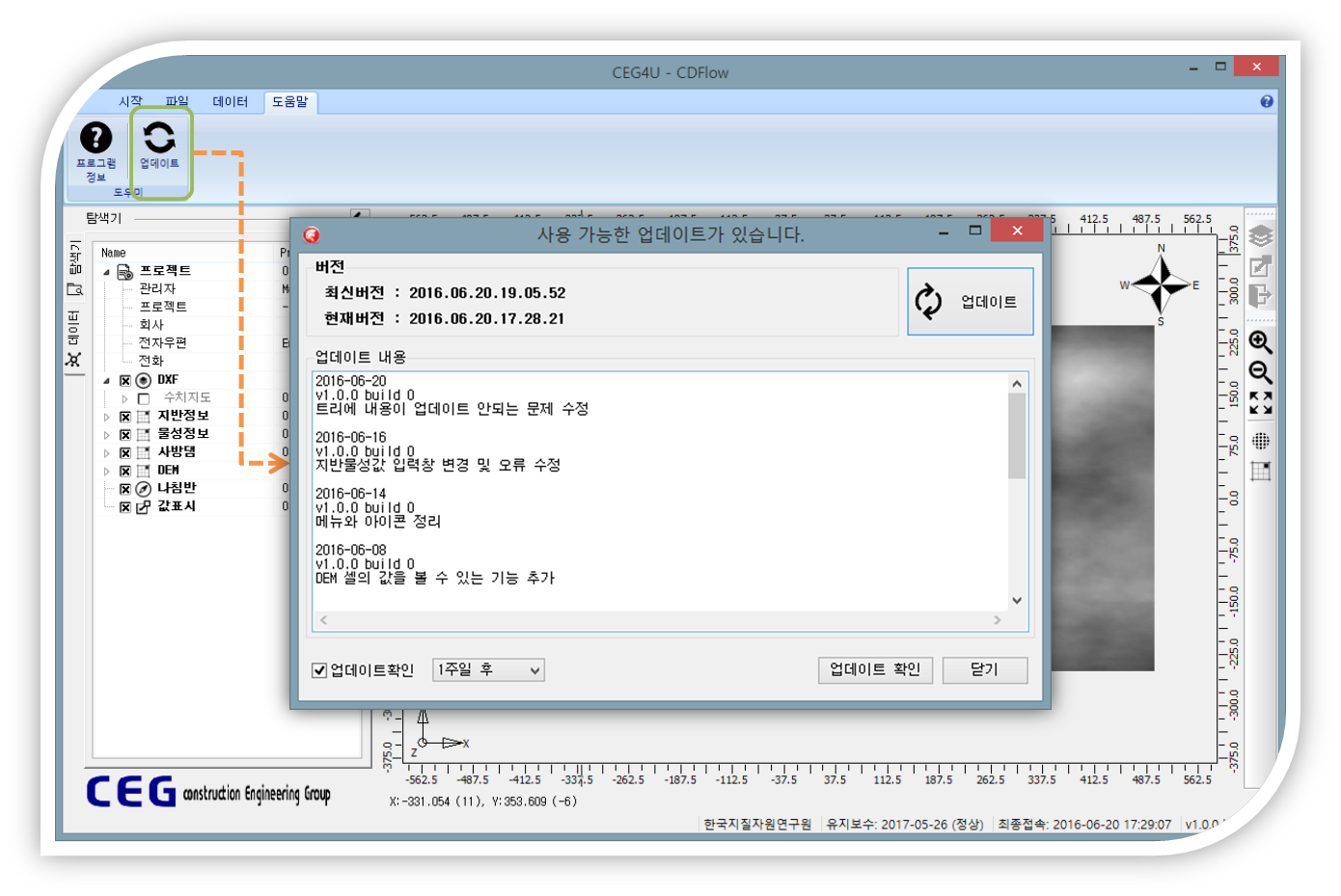Screen dimensions: 1341x896
Task: Uncheck the 사방댐 checkbox
Action: tap(125, 452)
